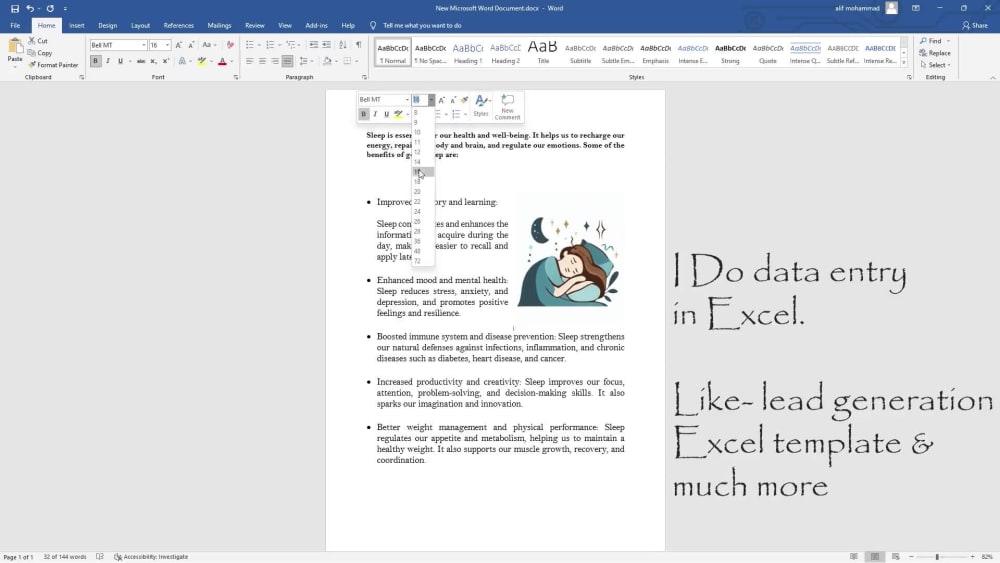Screen dimensions: 1000x563
Task: Choose font size 12 from the list
Action: pyautogui.click(x=417, y=152)
